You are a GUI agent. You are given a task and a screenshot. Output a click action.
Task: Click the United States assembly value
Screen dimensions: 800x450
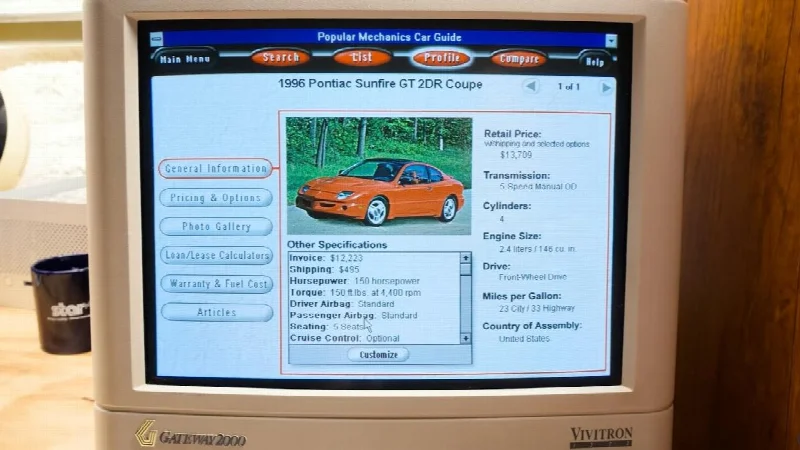pyautogui.click(x=524, y=339)
